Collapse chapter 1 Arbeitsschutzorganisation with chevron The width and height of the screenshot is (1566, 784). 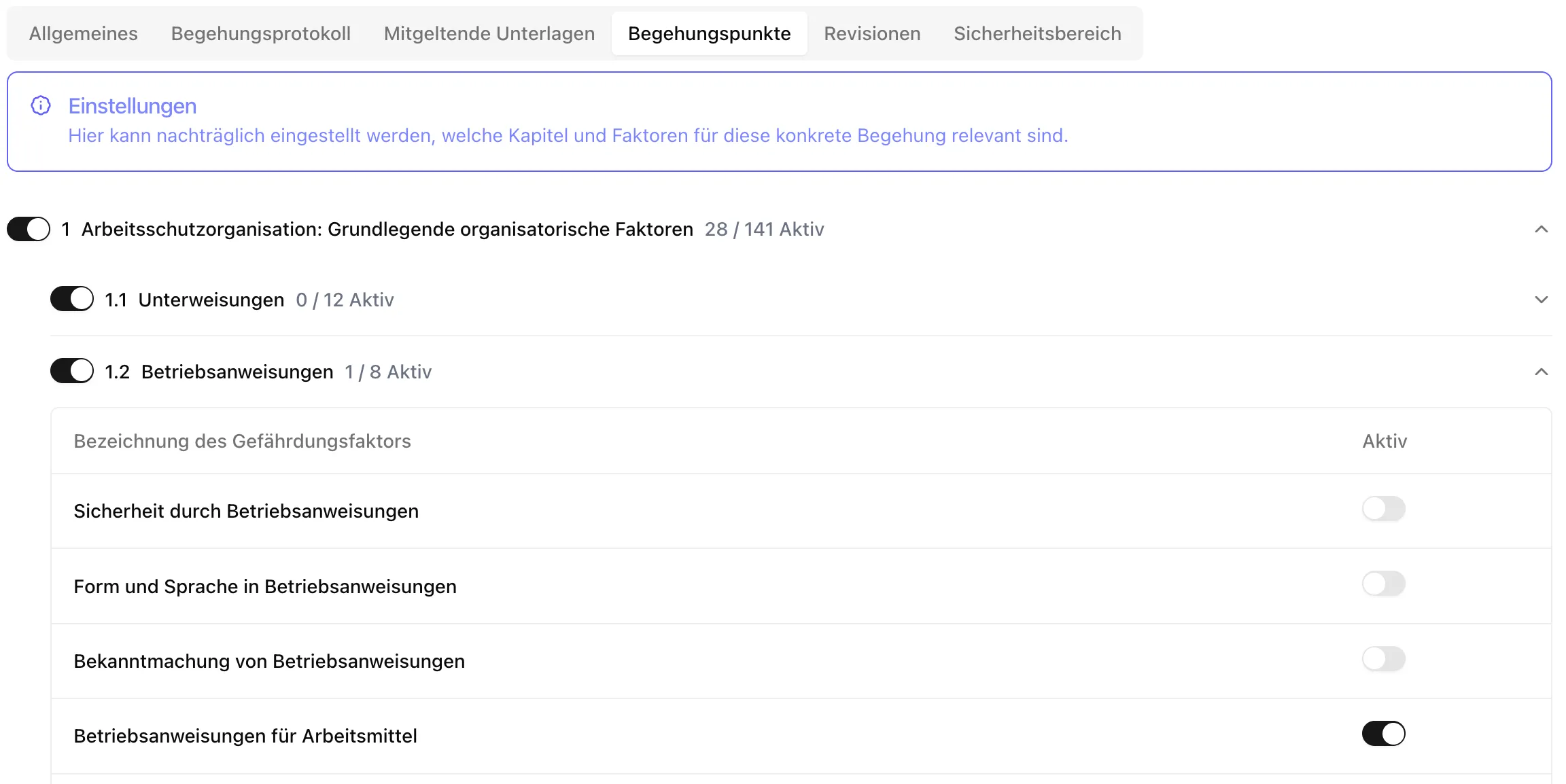point(1541,230)
